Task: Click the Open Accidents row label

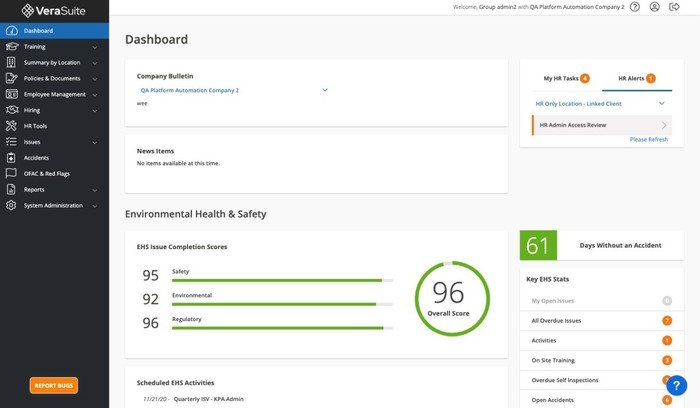Action: point(553,400)
